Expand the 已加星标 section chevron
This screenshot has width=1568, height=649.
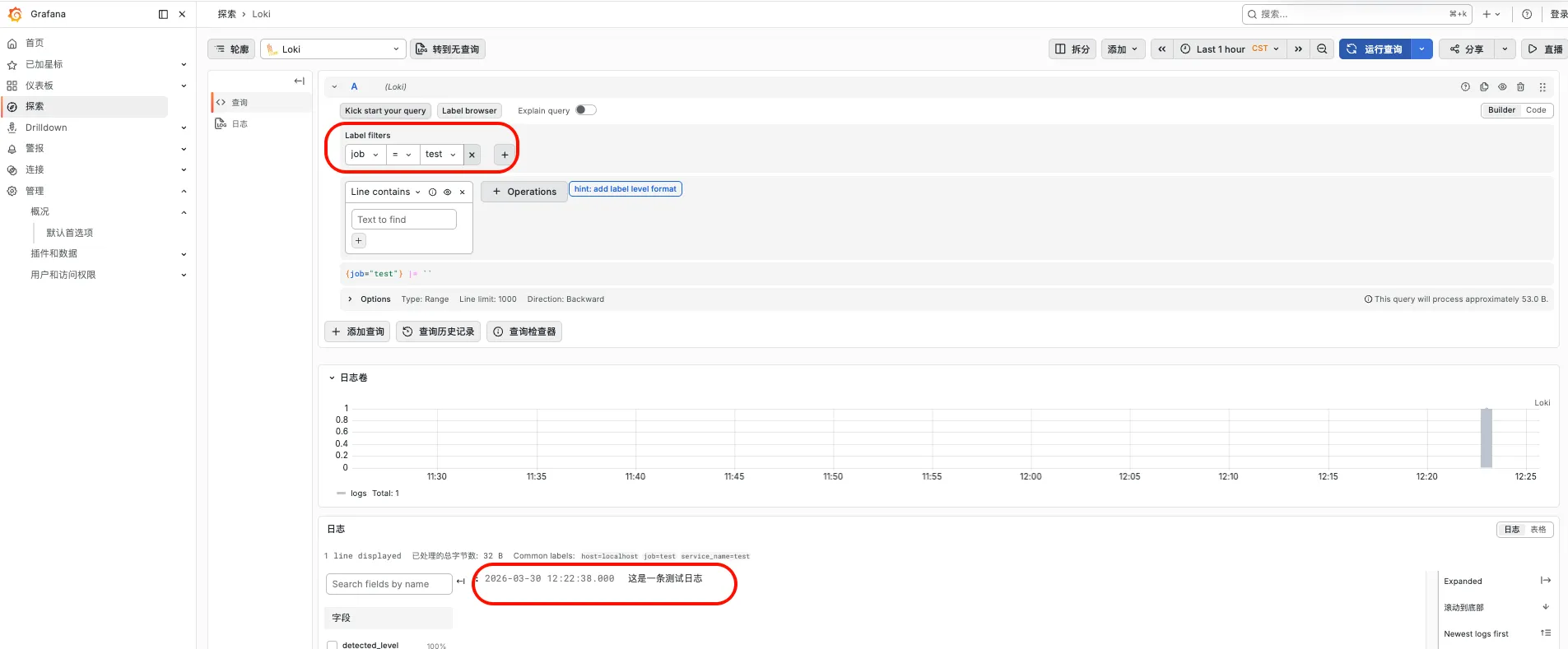tap(184, 64)
